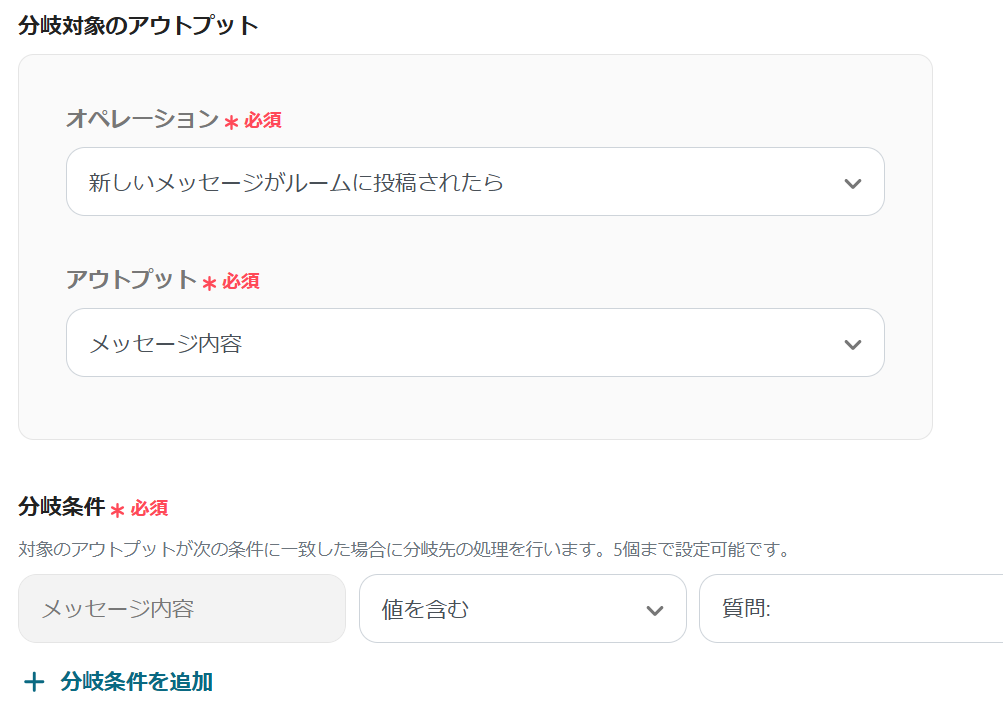Select the 必須 badge beside オペレーション
Viewport: 1003px width, 704px height.
click(263, 121)
